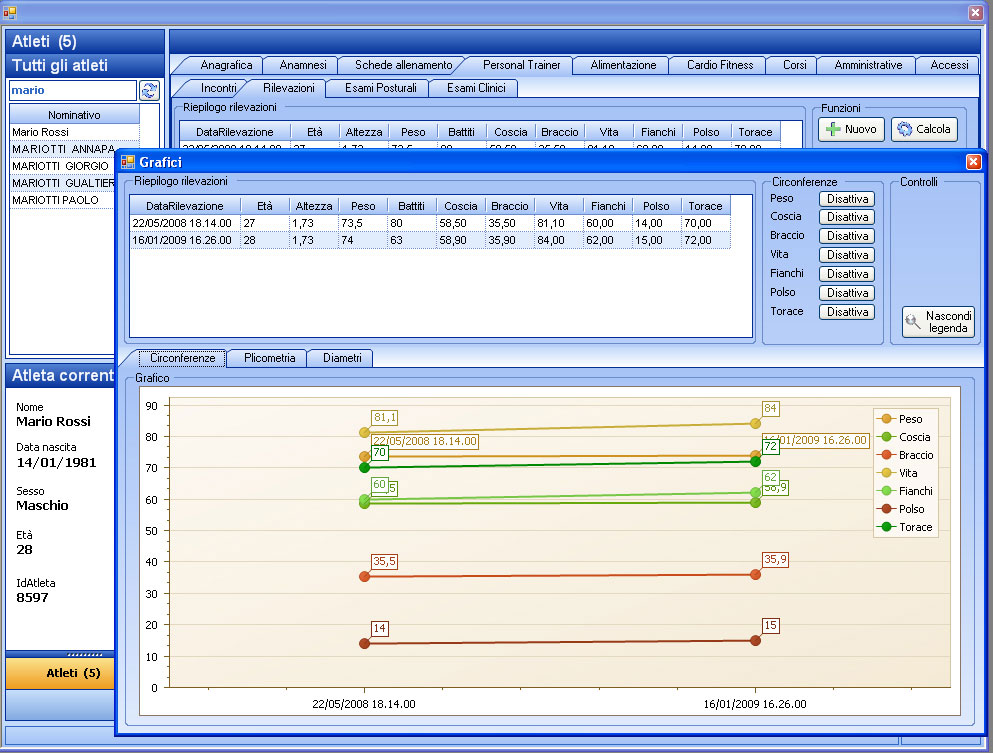
Task: Close the Grafici dialog window
Action: (x=973, y=162)
